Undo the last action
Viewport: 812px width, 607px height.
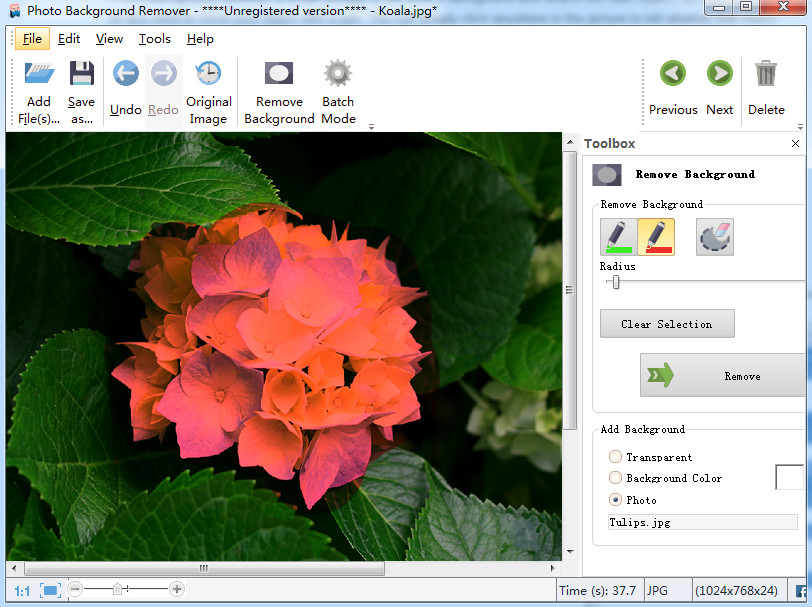point(126,87)
